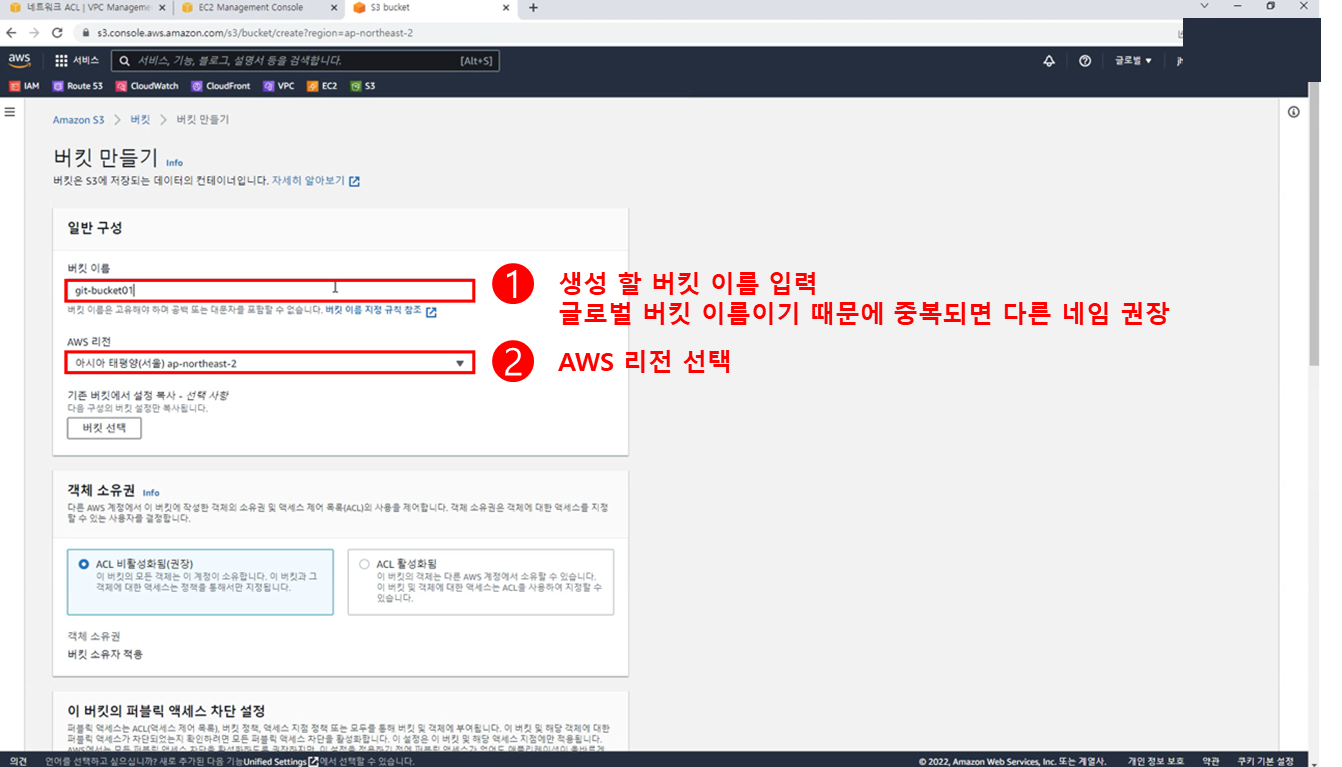This screenshot has width=1342, height=767.
Task: Select ACL 활성화됨 radio option
Action: click(364, 564)
